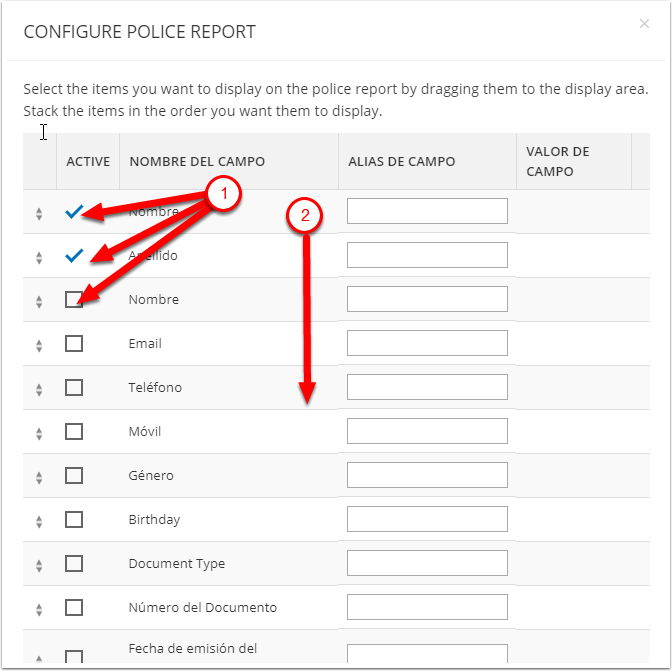Viewport: 672px width, 671px height.
Task: Click the Birthday row reorder handle
Action: click(x=39, y=522)
